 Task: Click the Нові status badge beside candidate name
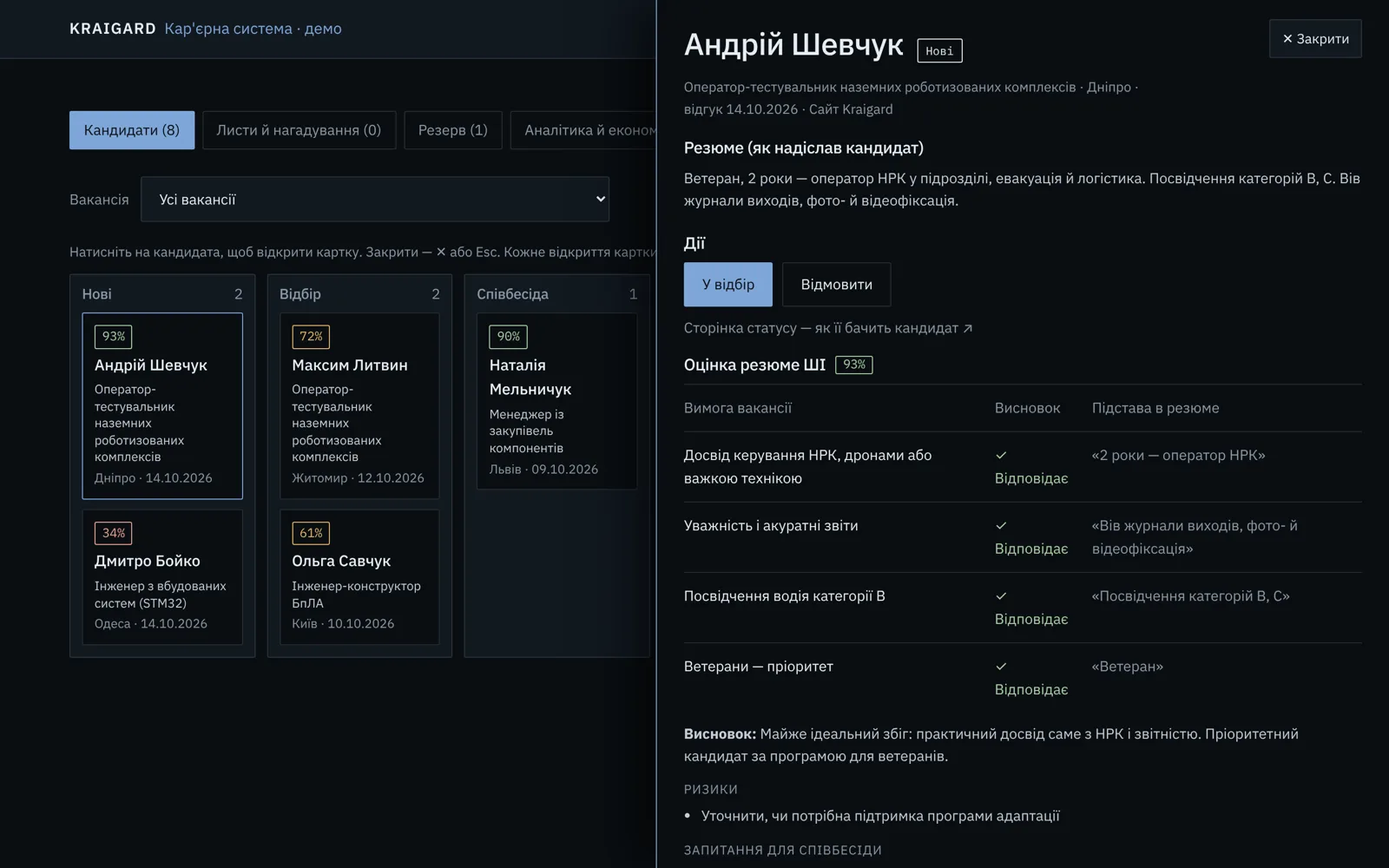pos(939,51)
